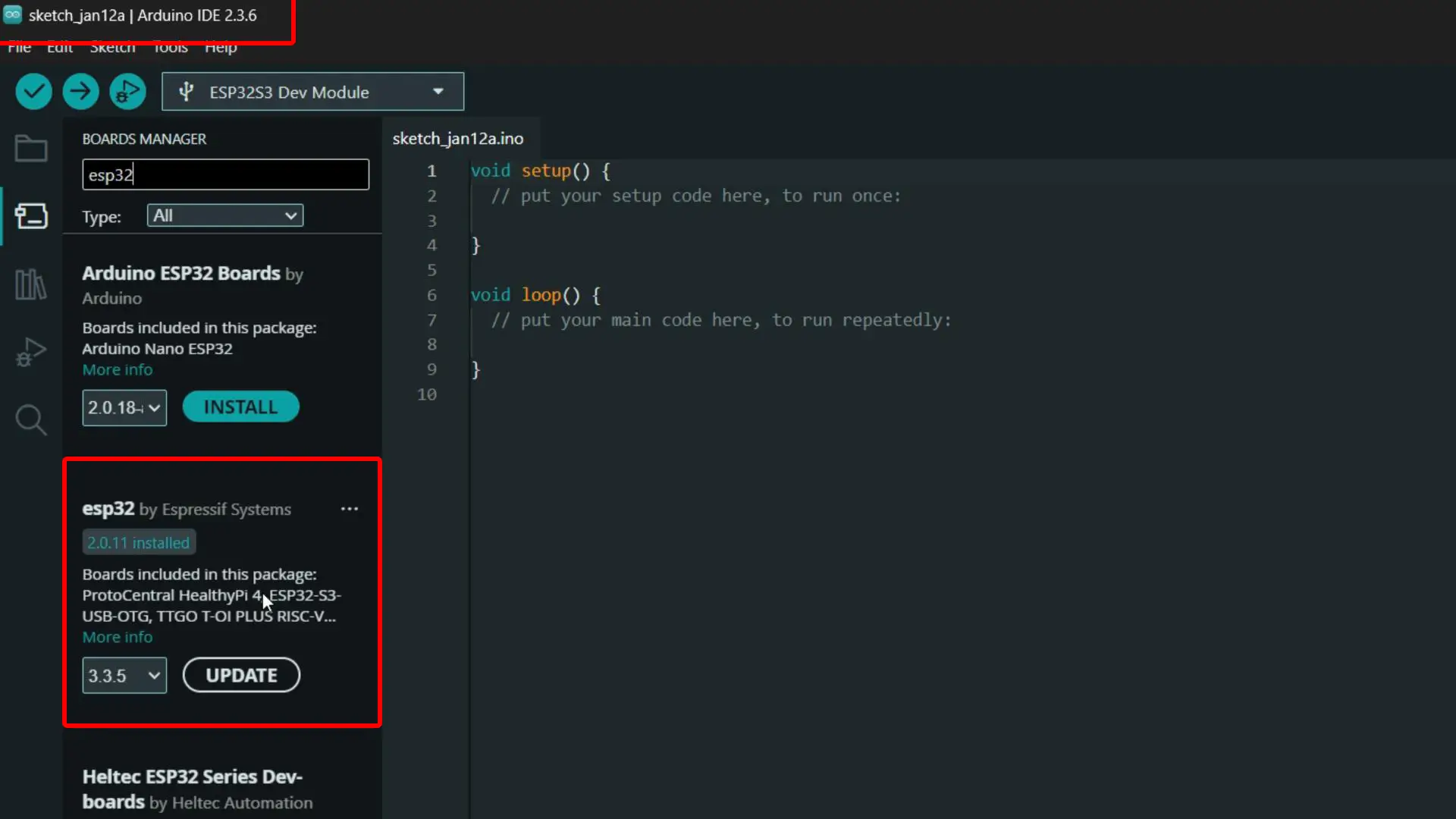Open the esp32 package options ellipsis

350,509
